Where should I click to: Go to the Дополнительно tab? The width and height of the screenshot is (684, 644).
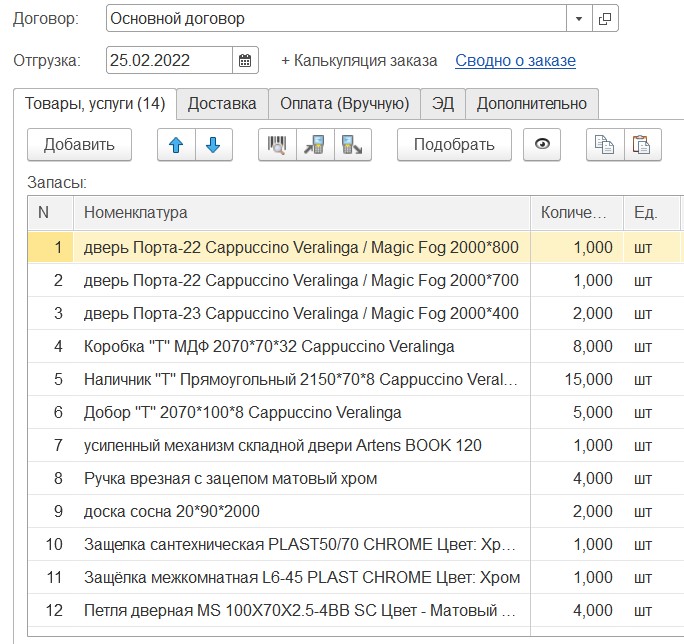click(531, 104)
